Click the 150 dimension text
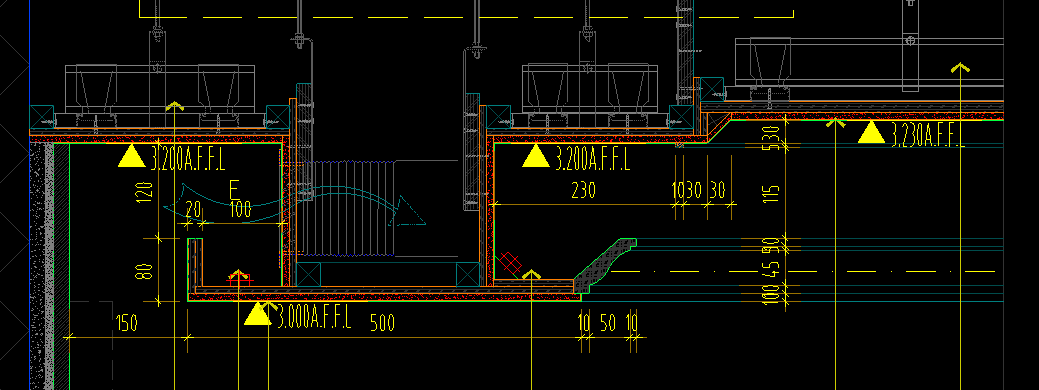The height and width of the screenshot is (390, 1039). [x=127, y=323]
